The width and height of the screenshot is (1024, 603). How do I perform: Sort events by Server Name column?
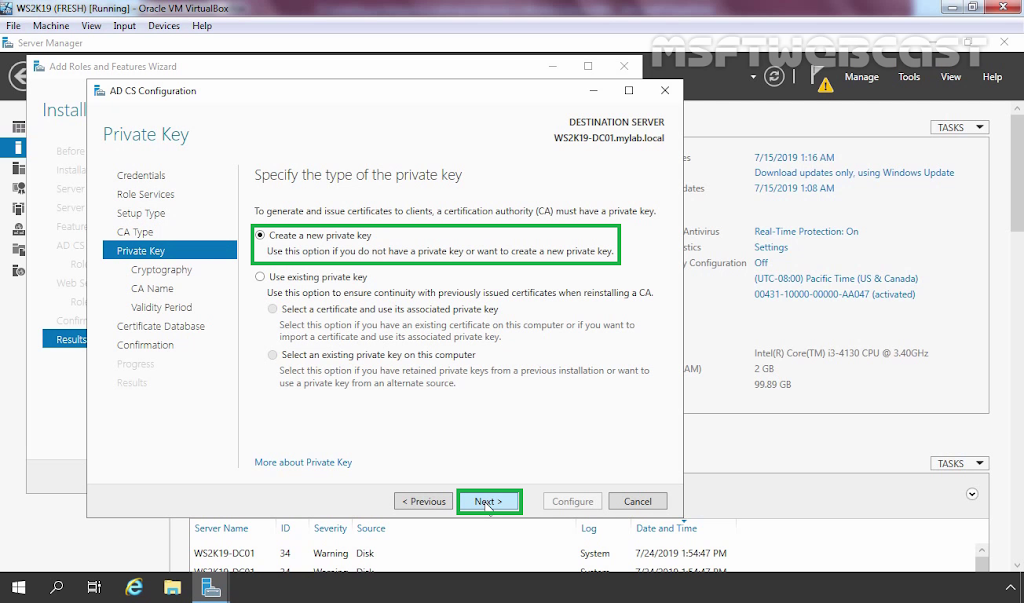221,528
